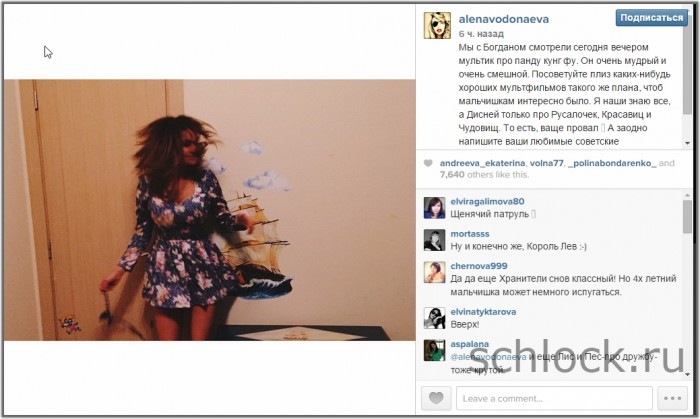
Task: Click alenavodonaeva's profile avatar
Action: click(437, 26)
